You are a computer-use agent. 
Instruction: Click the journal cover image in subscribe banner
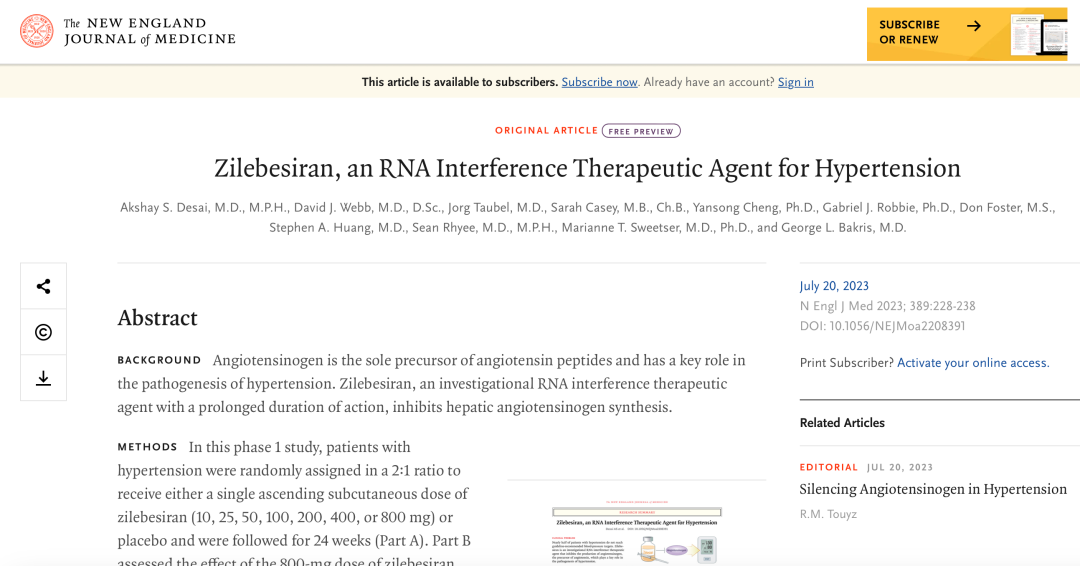pos(1038,34)
